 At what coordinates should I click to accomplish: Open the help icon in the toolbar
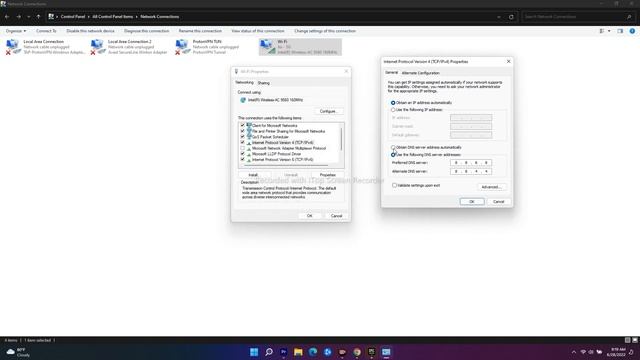pos(632,31)
